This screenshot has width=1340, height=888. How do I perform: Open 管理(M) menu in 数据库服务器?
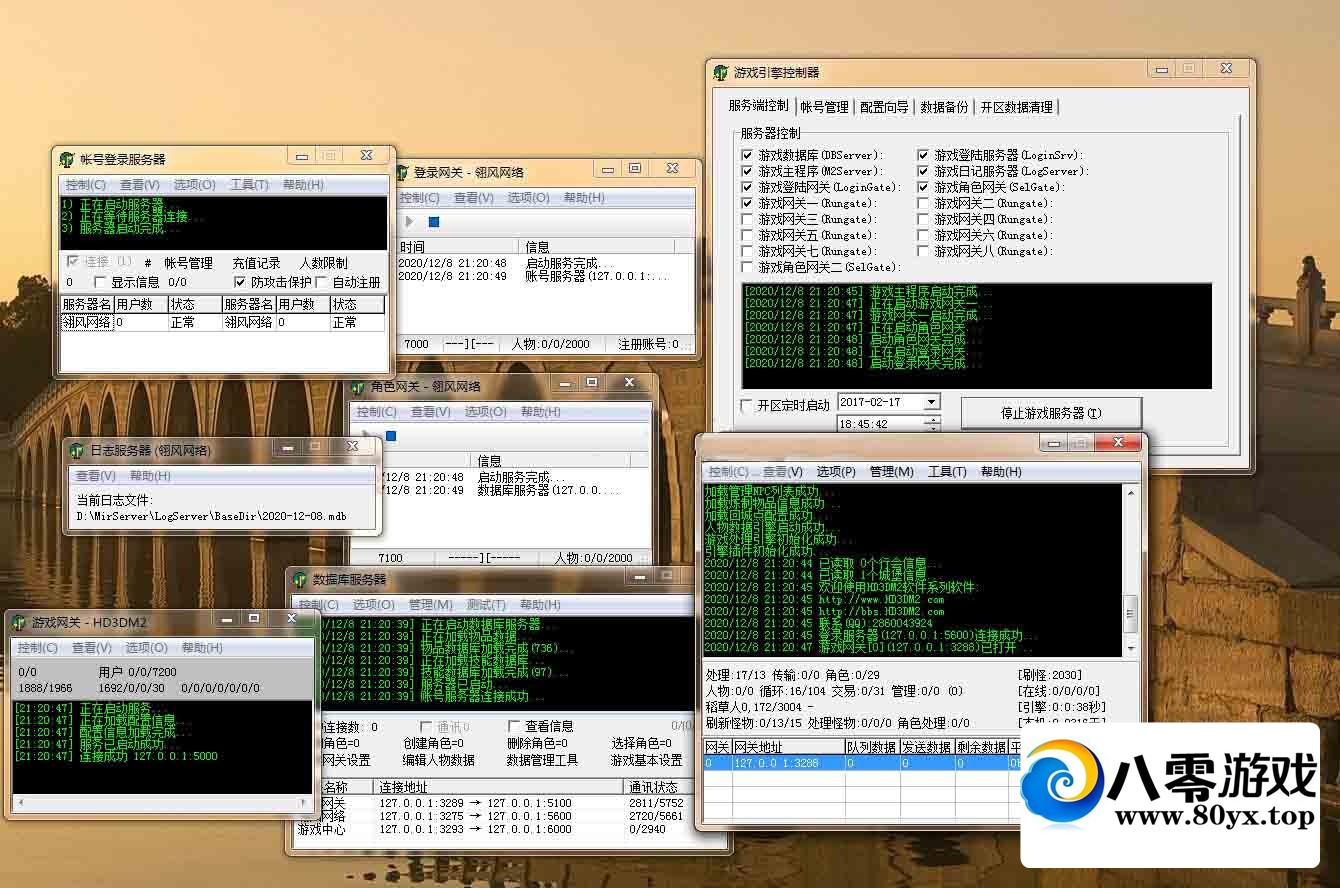pyautogui.click(x=430, y=605)
